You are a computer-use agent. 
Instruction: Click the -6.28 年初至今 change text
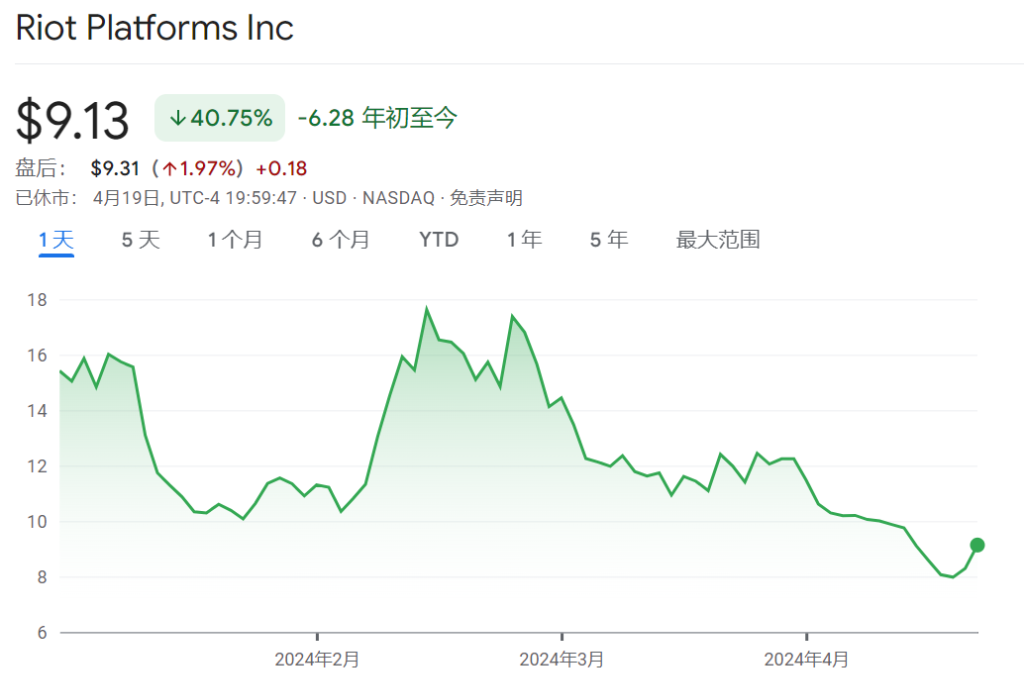377,118
